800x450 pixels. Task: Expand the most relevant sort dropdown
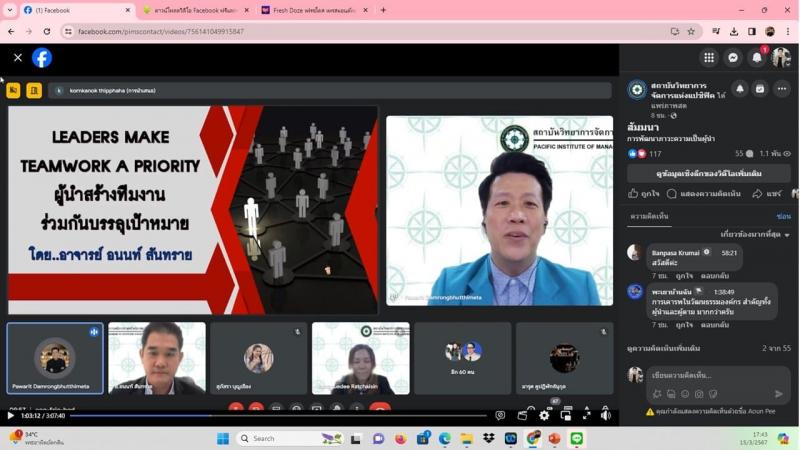(x=755, y=235)
